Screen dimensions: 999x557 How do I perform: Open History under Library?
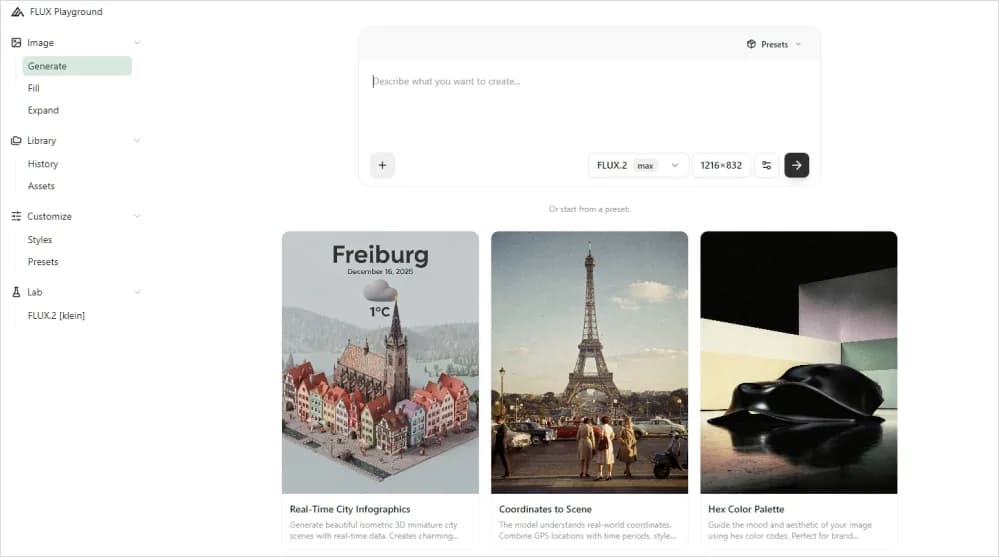coord(43,164)
